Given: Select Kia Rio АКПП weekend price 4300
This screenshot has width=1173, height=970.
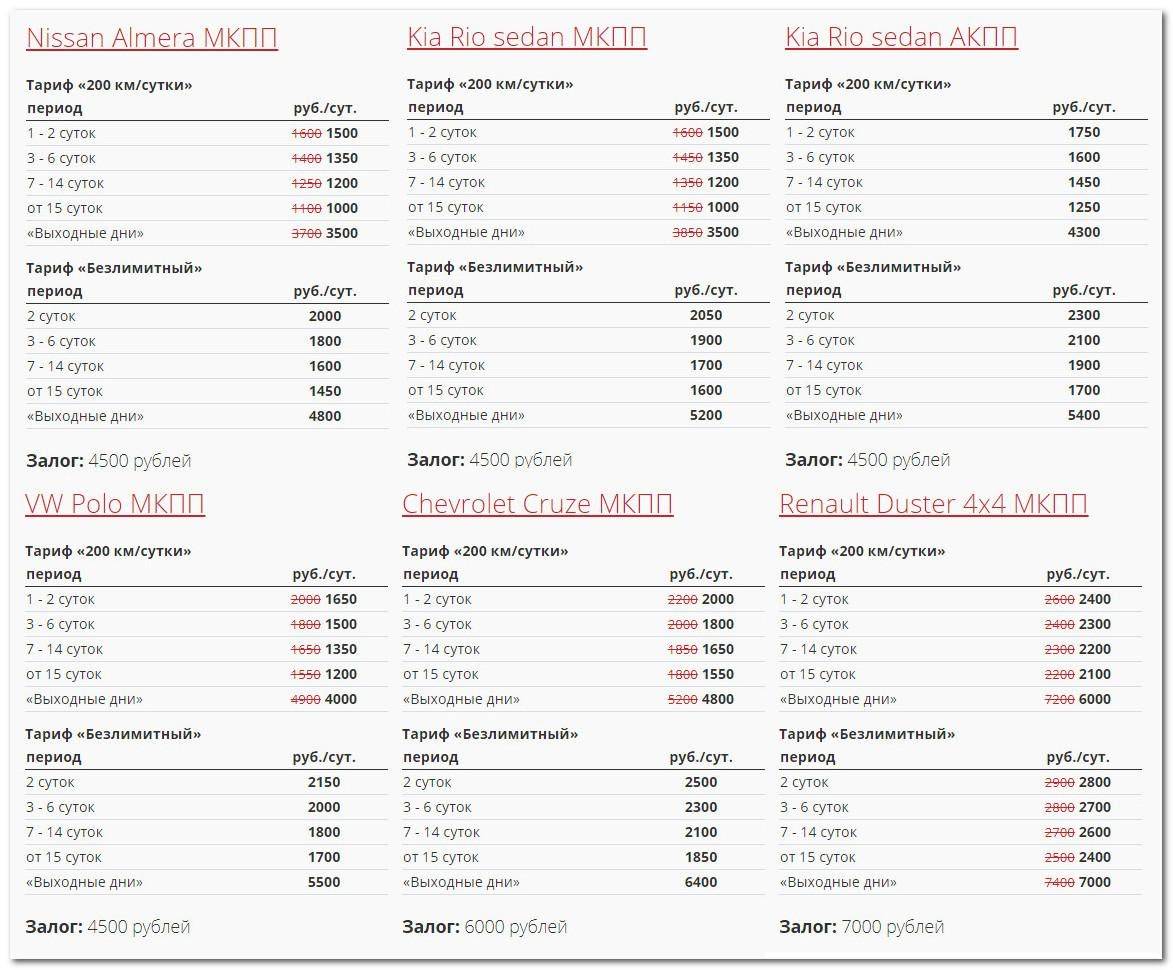Looking at the screenshot, I should (x=1084, y=232).
